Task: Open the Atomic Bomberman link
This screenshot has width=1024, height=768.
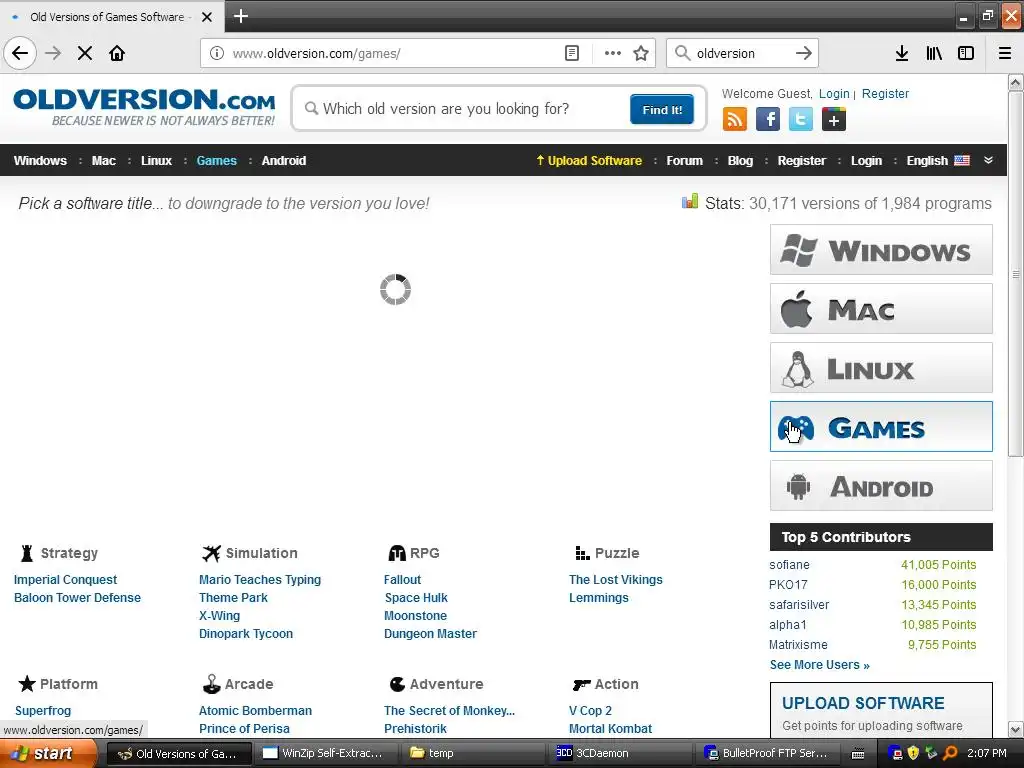Action: (255, 711)
